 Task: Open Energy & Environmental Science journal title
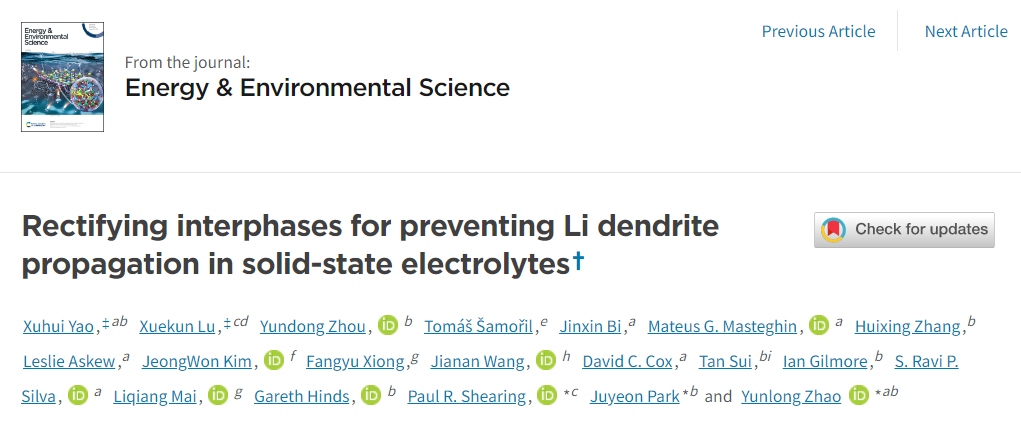317,87
